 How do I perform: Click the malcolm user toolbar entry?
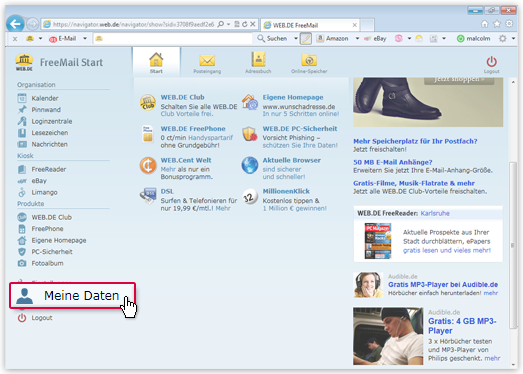pos(473,39)
